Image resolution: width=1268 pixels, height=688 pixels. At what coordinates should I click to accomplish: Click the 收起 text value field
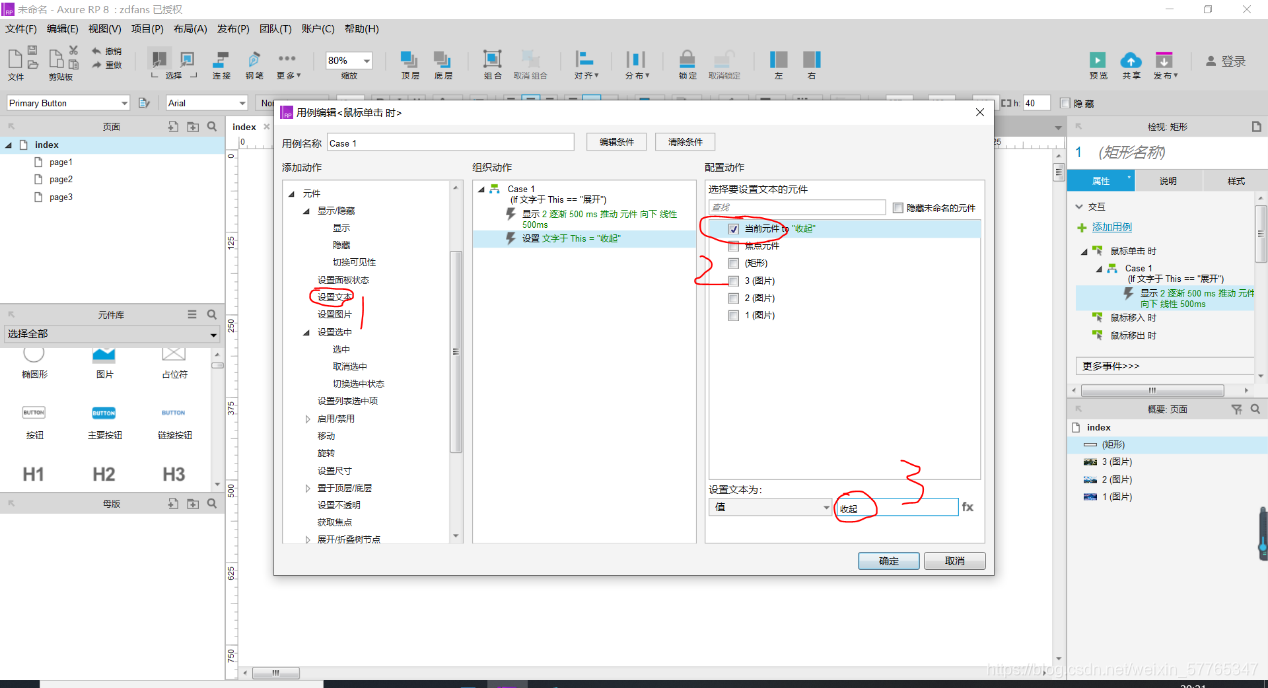click(896, 508)
